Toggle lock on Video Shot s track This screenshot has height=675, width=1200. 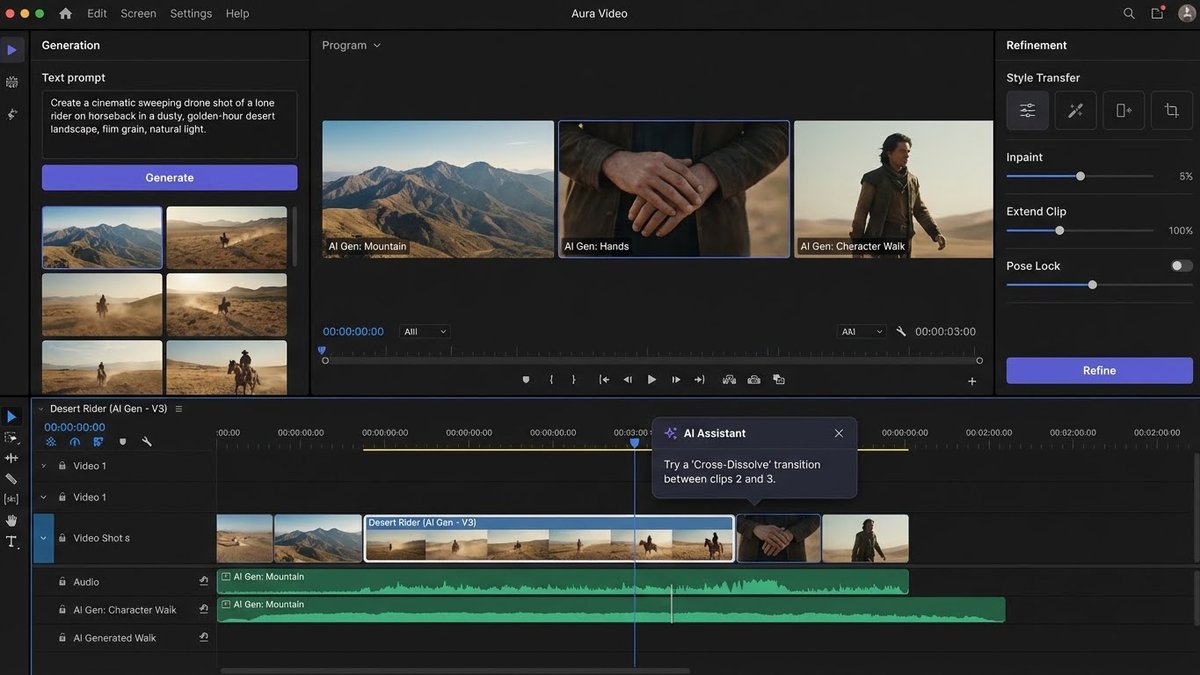click(x=62, y=538)
